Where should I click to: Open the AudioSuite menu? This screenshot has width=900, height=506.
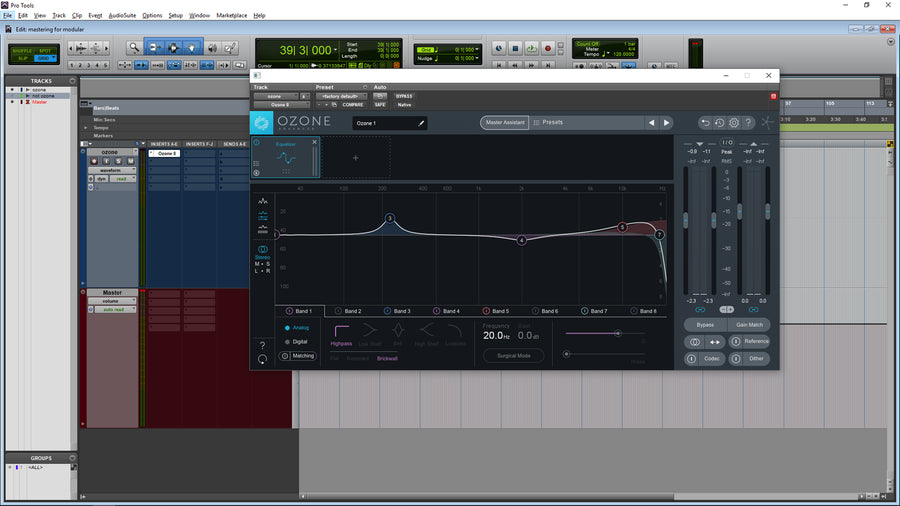122,16
